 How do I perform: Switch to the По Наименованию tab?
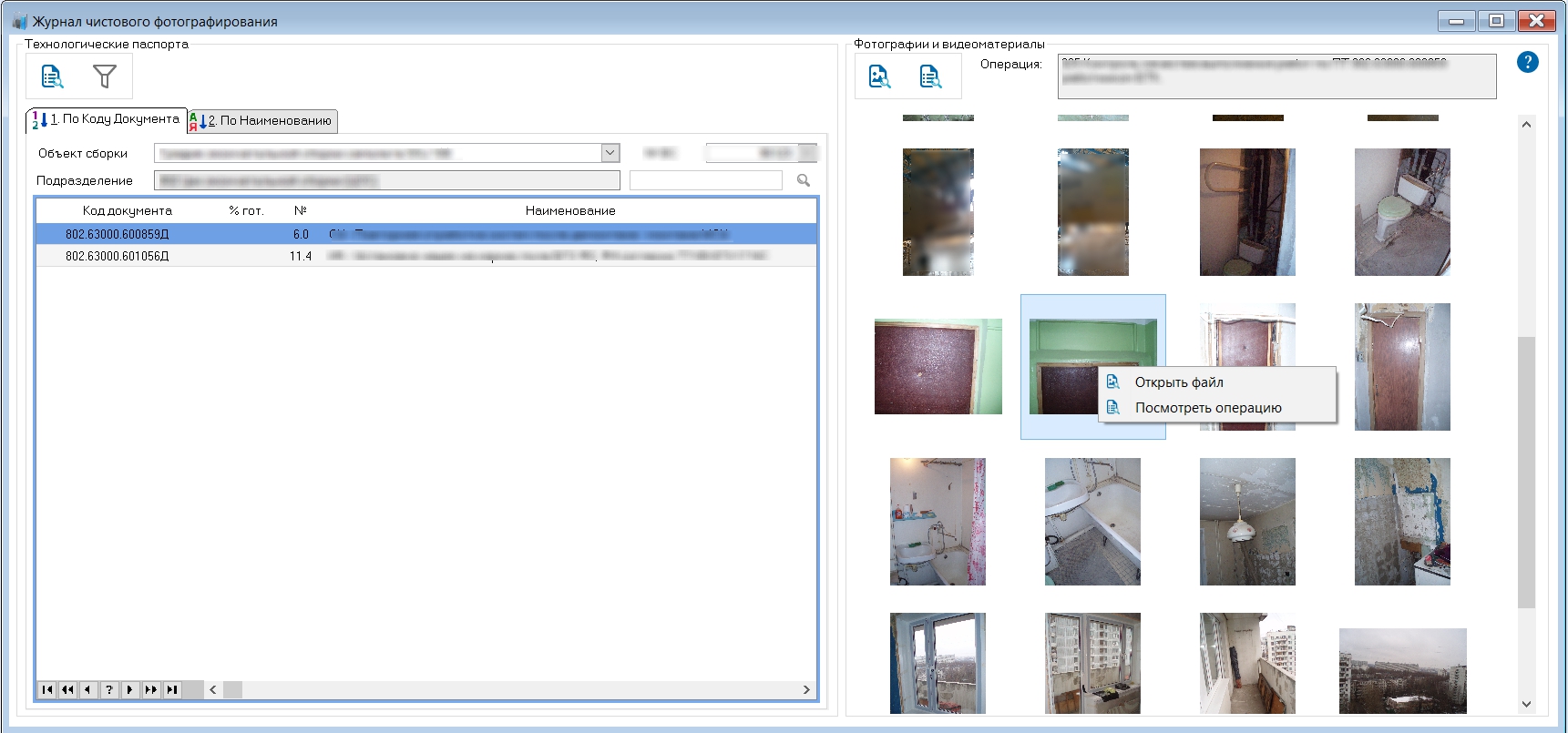click(x=263, y=120)
